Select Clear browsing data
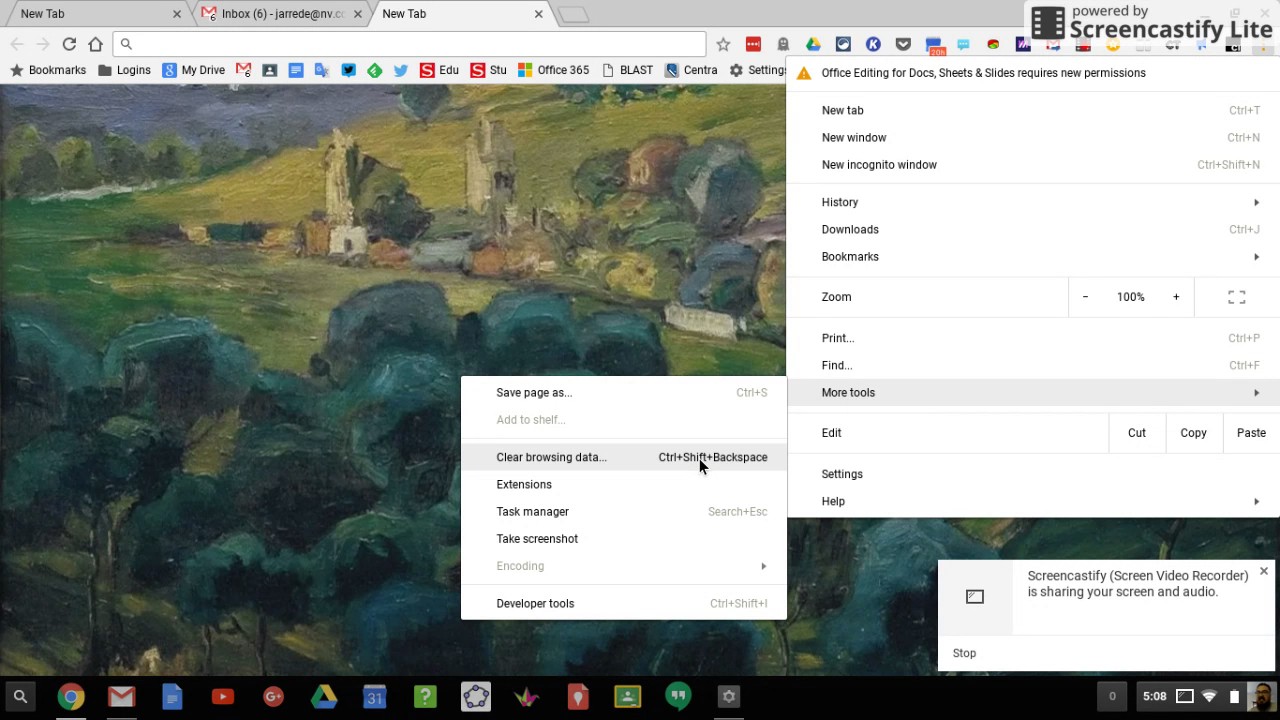The width and height of the screenshot is (1280, 720). pyautogui.click(x=624, y=457)
